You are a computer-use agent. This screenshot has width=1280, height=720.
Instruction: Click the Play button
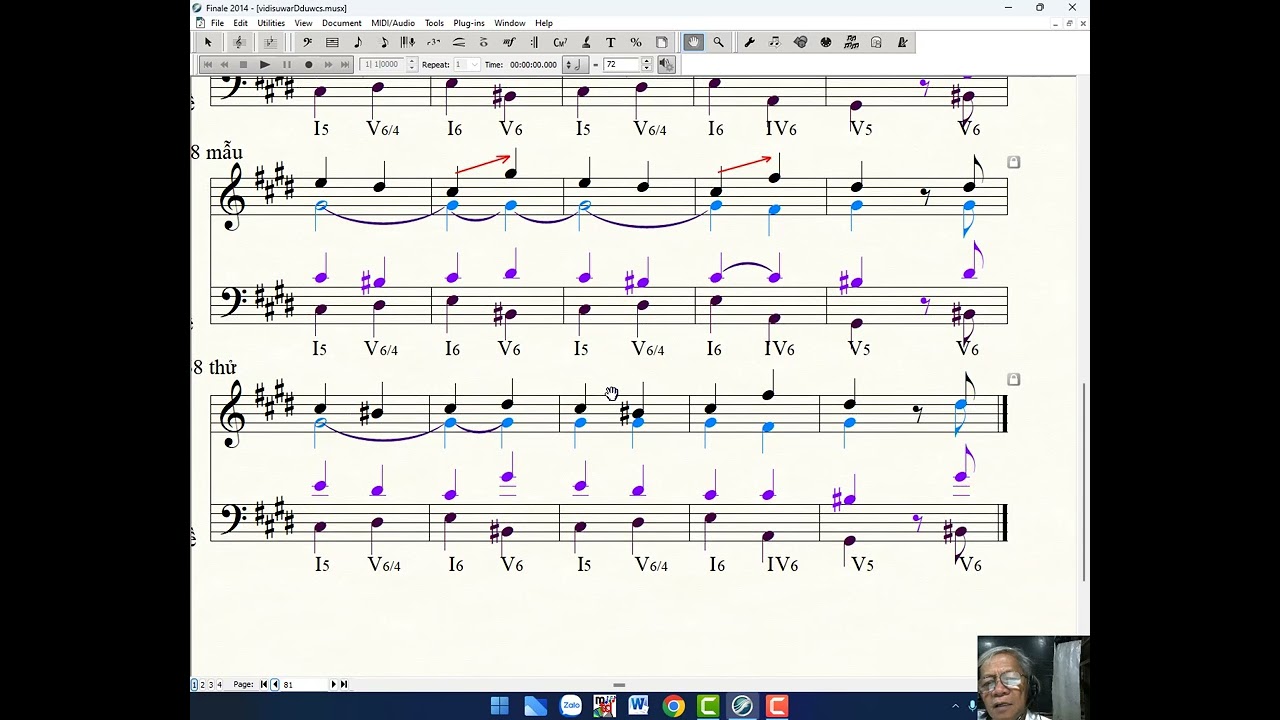[x=264, y=64]
